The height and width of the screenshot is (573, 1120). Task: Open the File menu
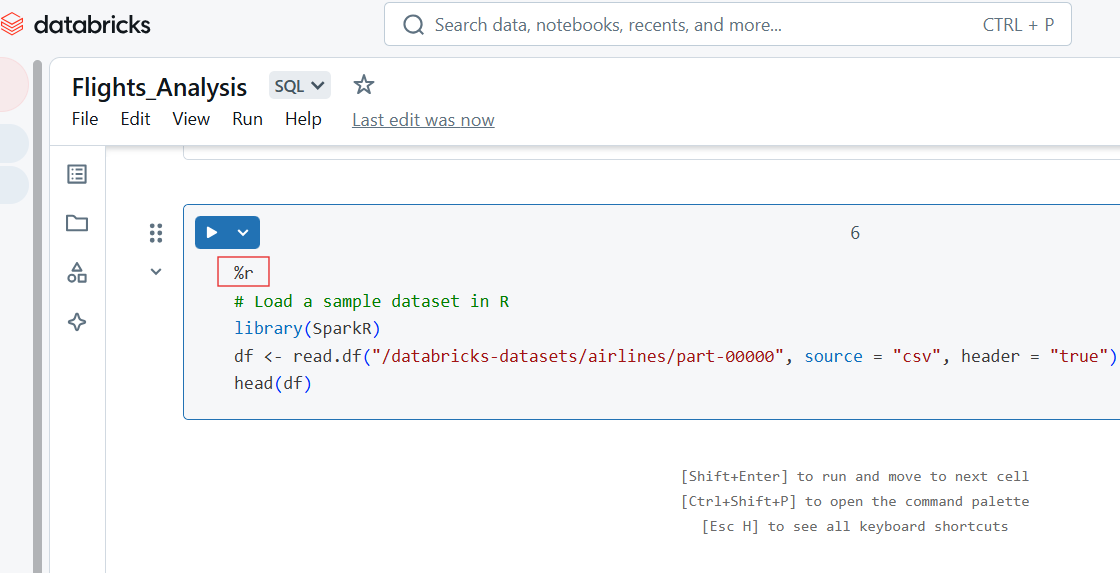coord(85,119)
